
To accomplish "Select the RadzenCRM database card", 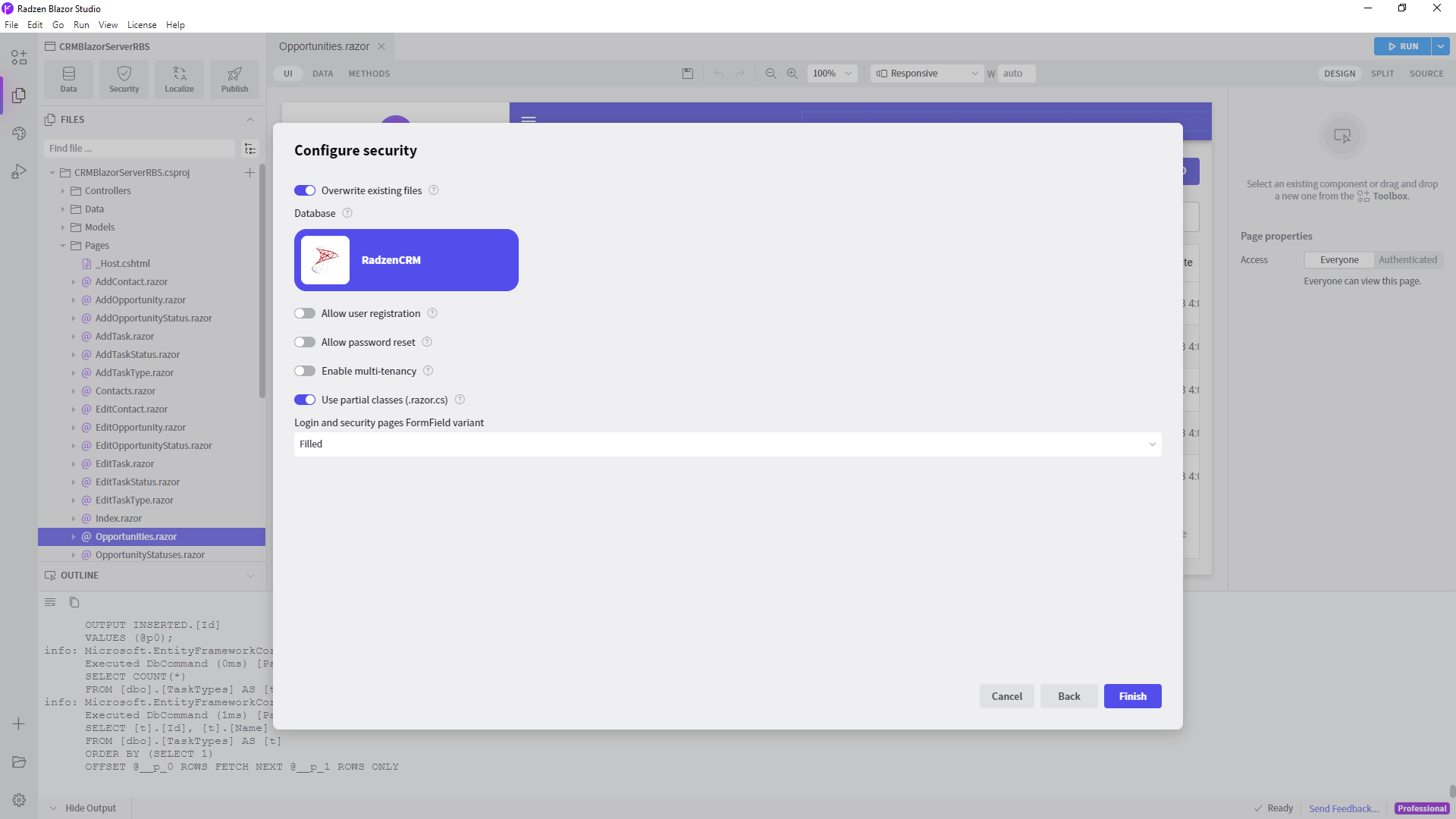I will tap(406, 260).
